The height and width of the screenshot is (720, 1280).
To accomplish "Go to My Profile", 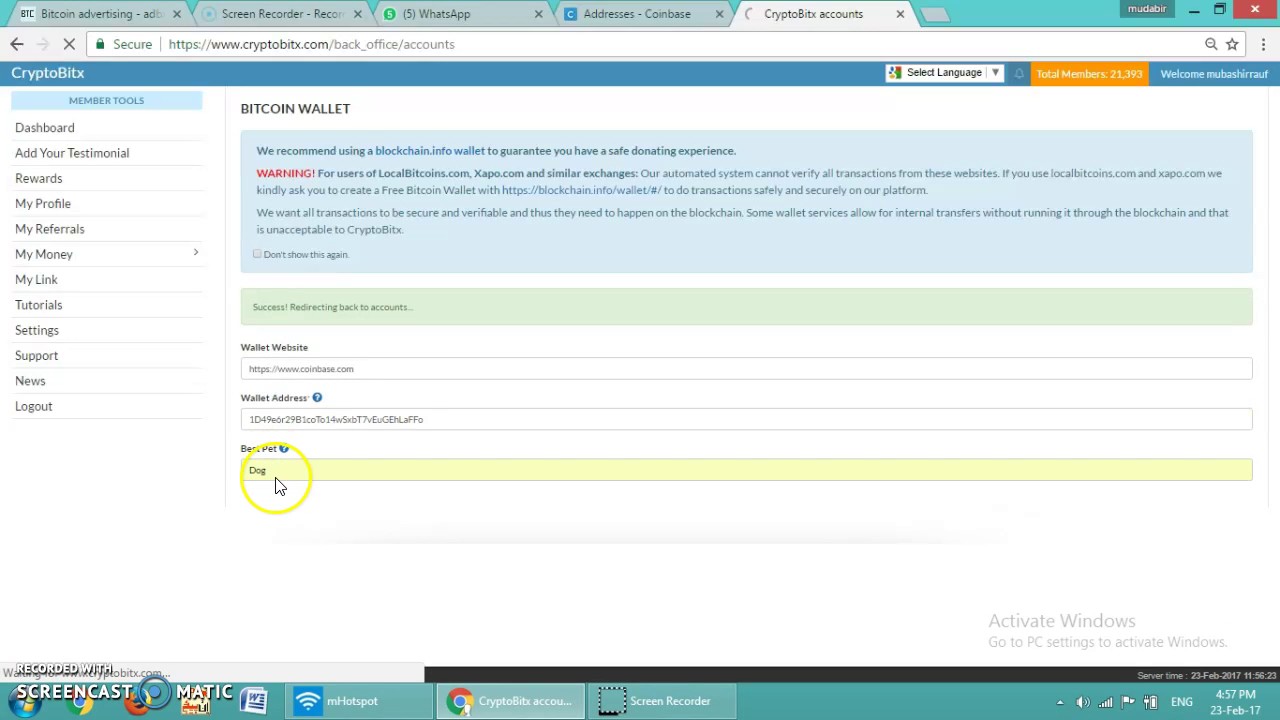I will (x=43, y=204).
